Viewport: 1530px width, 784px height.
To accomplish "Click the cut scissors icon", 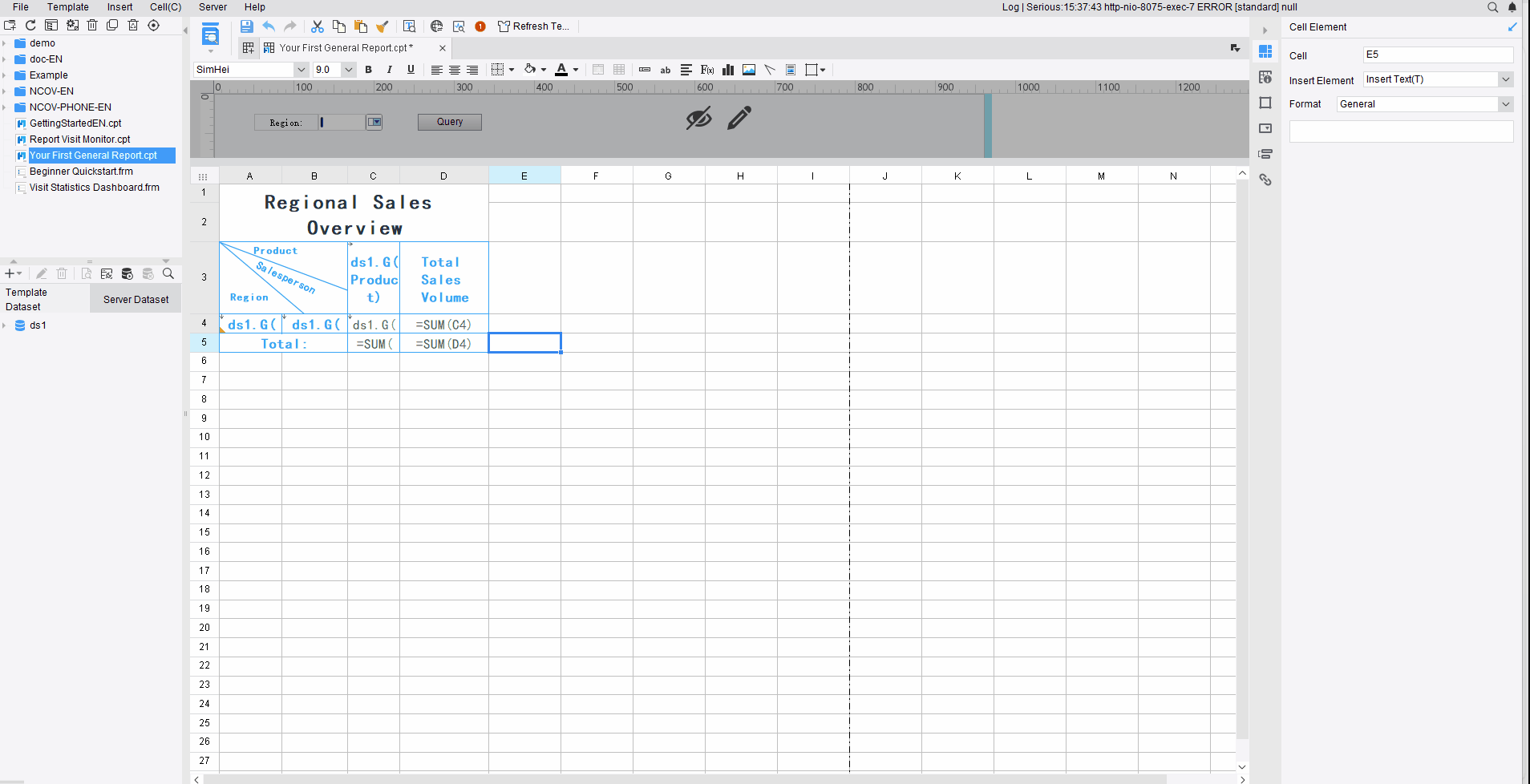I will click(318, 26).
